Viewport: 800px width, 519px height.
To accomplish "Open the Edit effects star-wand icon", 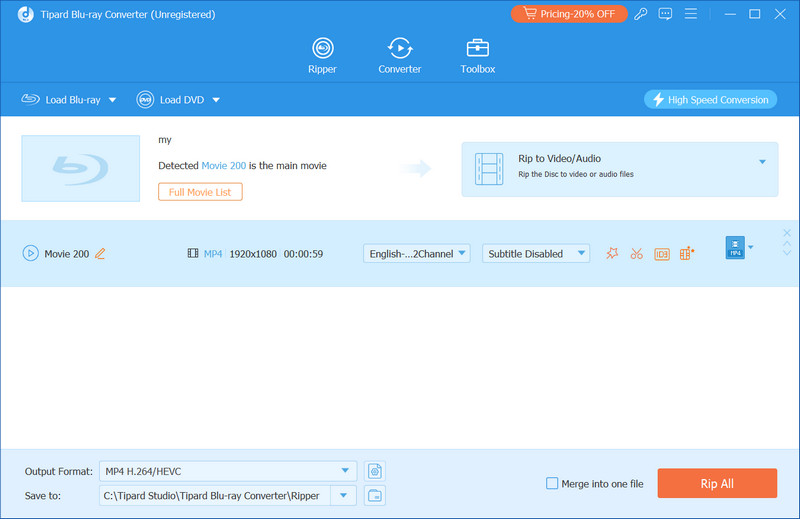I will click(x=612, y=253).
